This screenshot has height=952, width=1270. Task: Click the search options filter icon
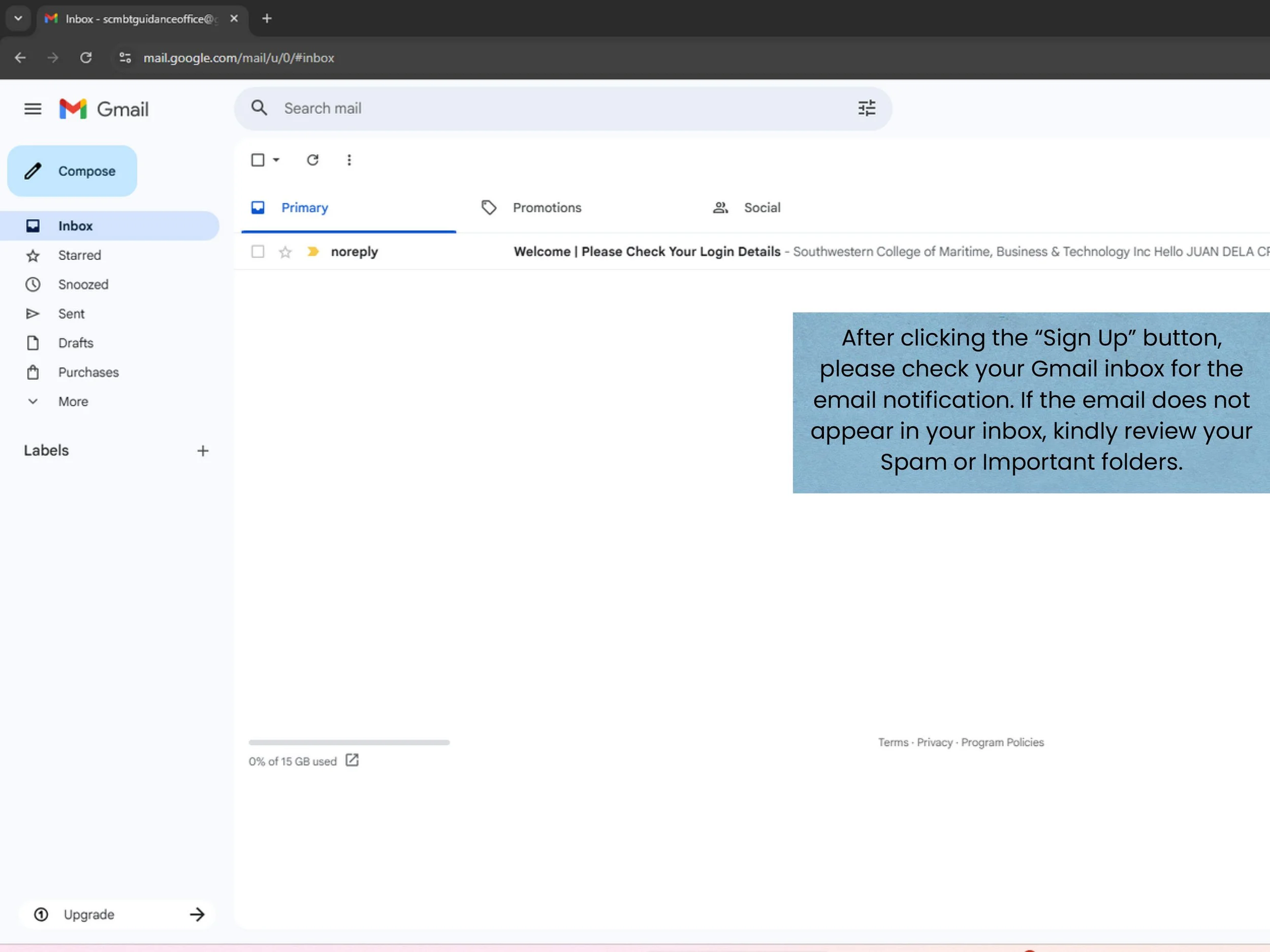pyautogui.click(x=866, y=108)
